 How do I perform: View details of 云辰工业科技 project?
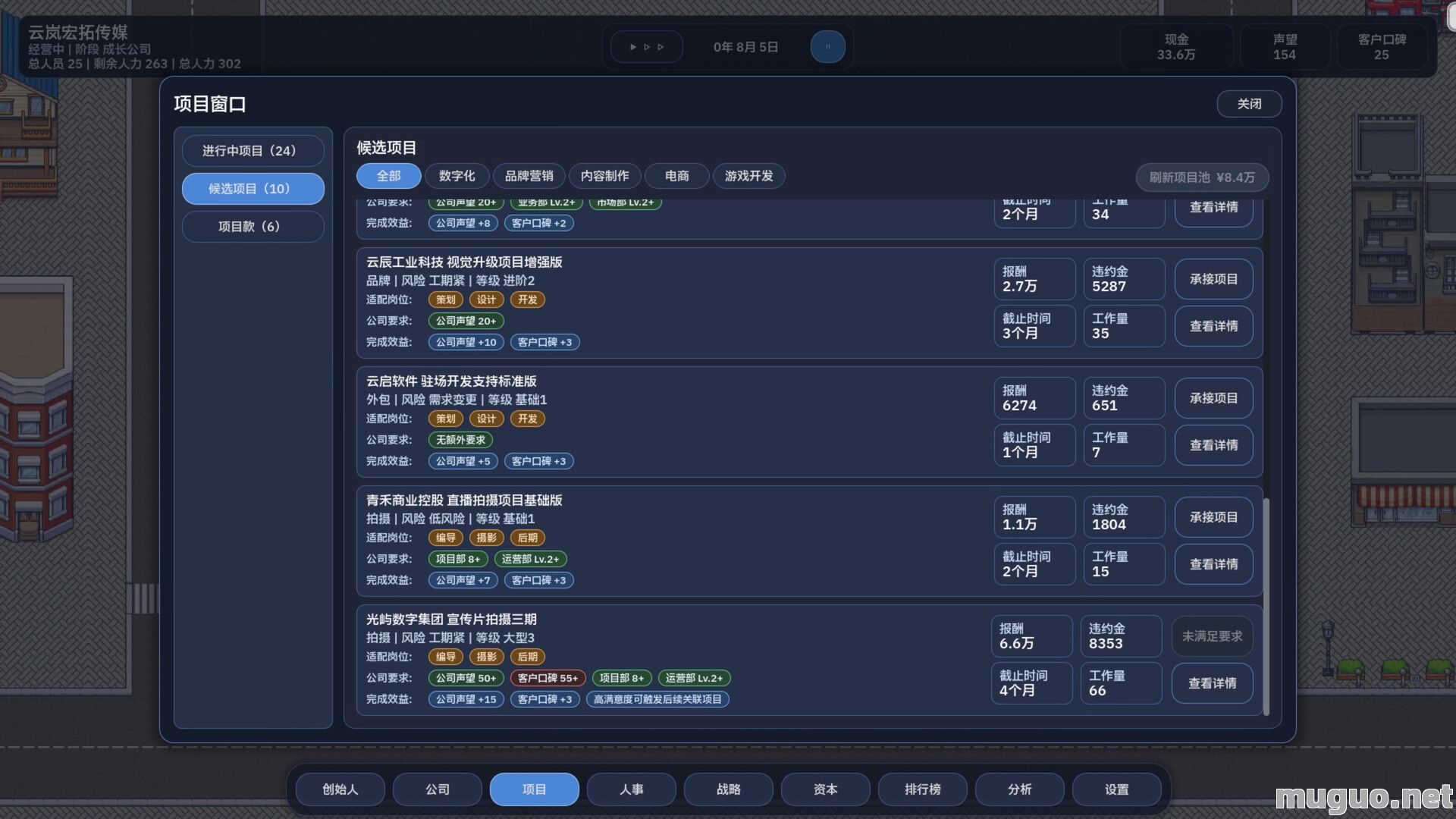(1213, 326)
